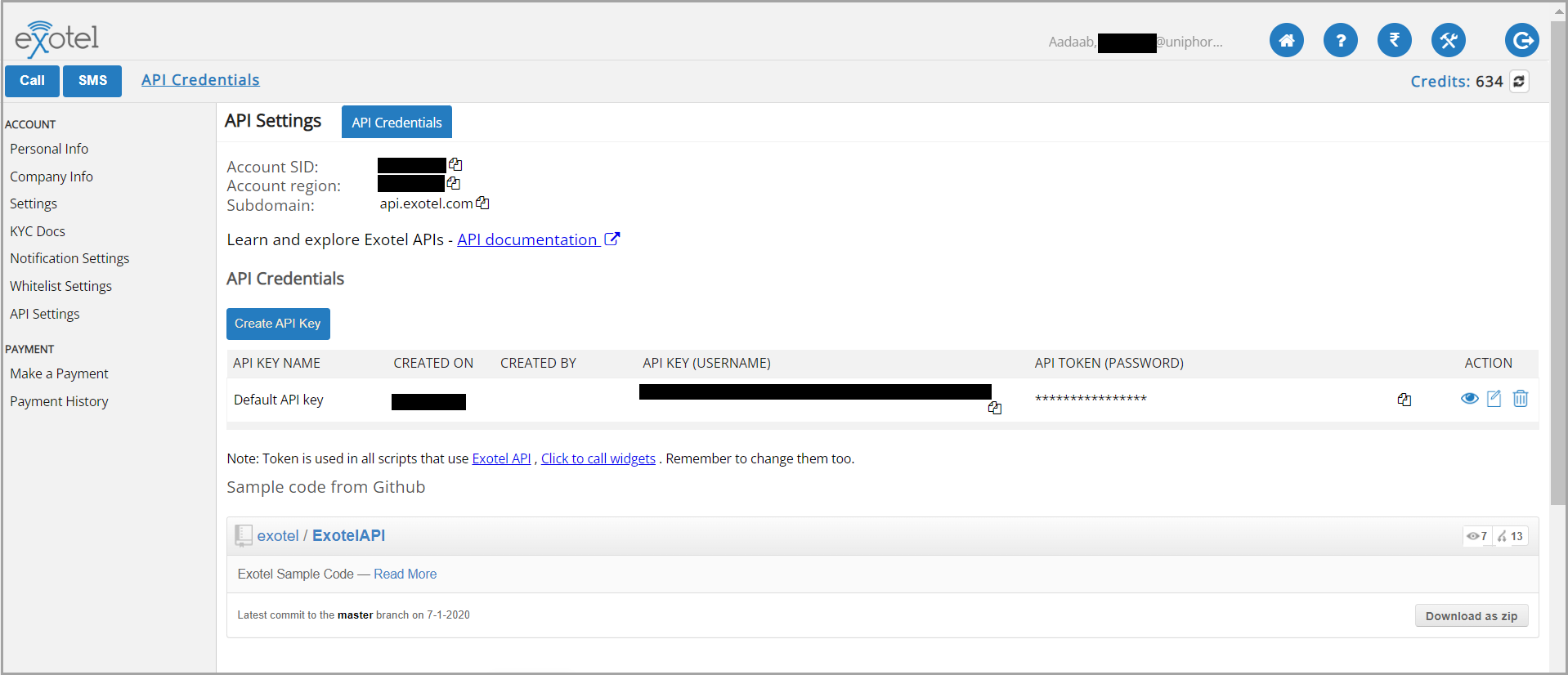Click the Create API Key button
This screenshot has height=675, width=1568.
pos(278,324)
